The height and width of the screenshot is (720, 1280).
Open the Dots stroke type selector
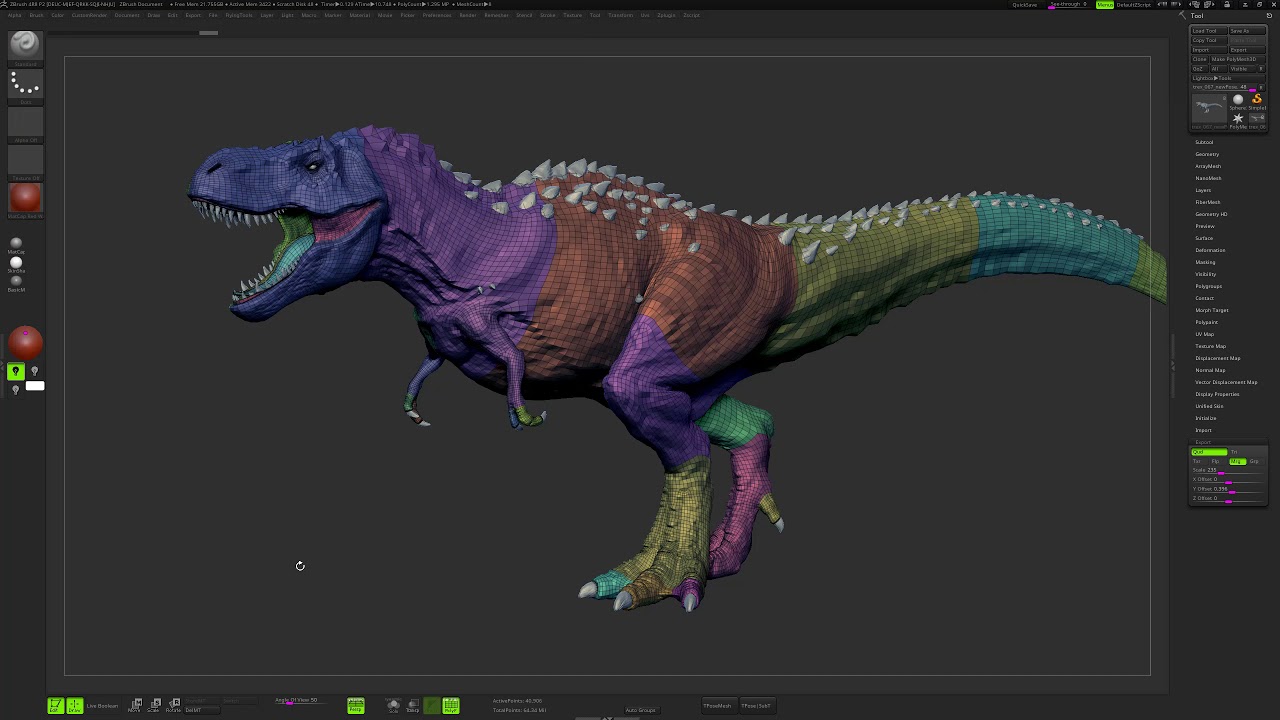[x=25, y=85]
